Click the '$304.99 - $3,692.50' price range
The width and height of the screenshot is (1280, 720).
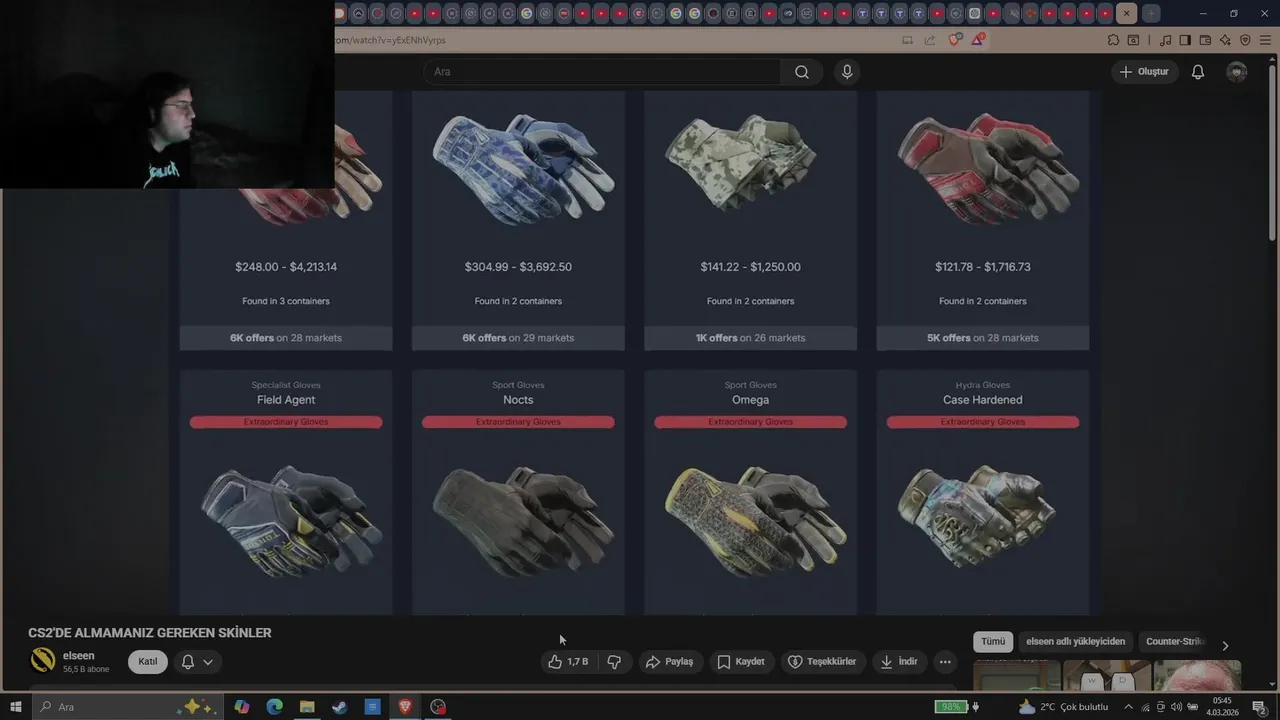pyautogui.click(x=518, y=267)
